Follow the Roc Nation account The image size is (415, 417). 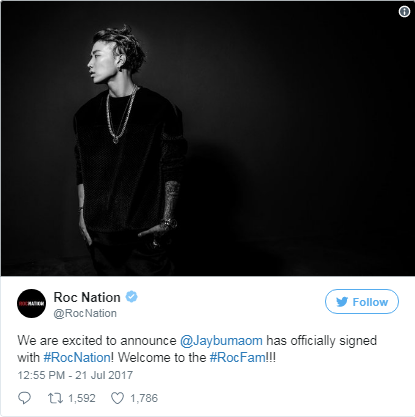click(362, 302)
